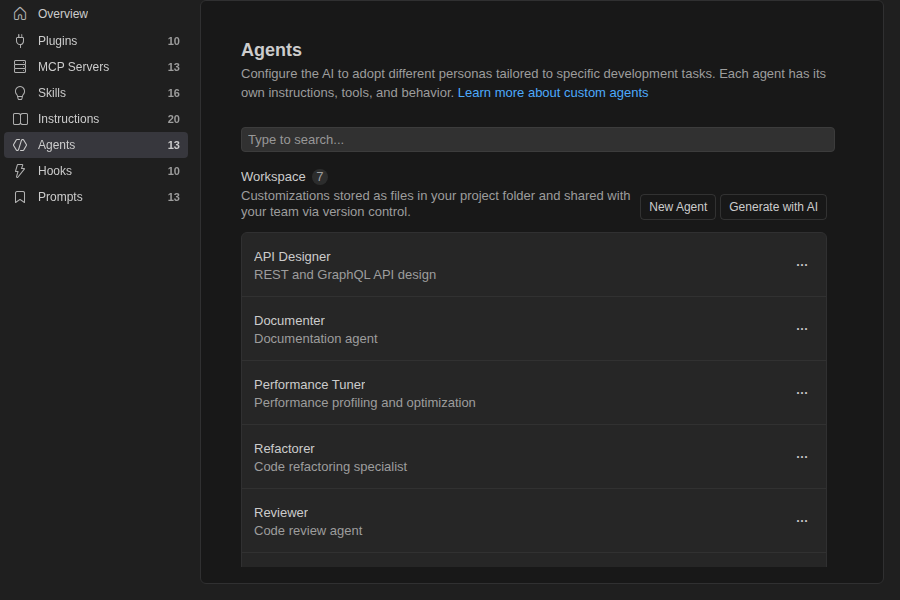Screen dimensions: 900x600
Task: Click the Prompts bookmark icon
Action: pyautogui.click(x=20, y=197)
